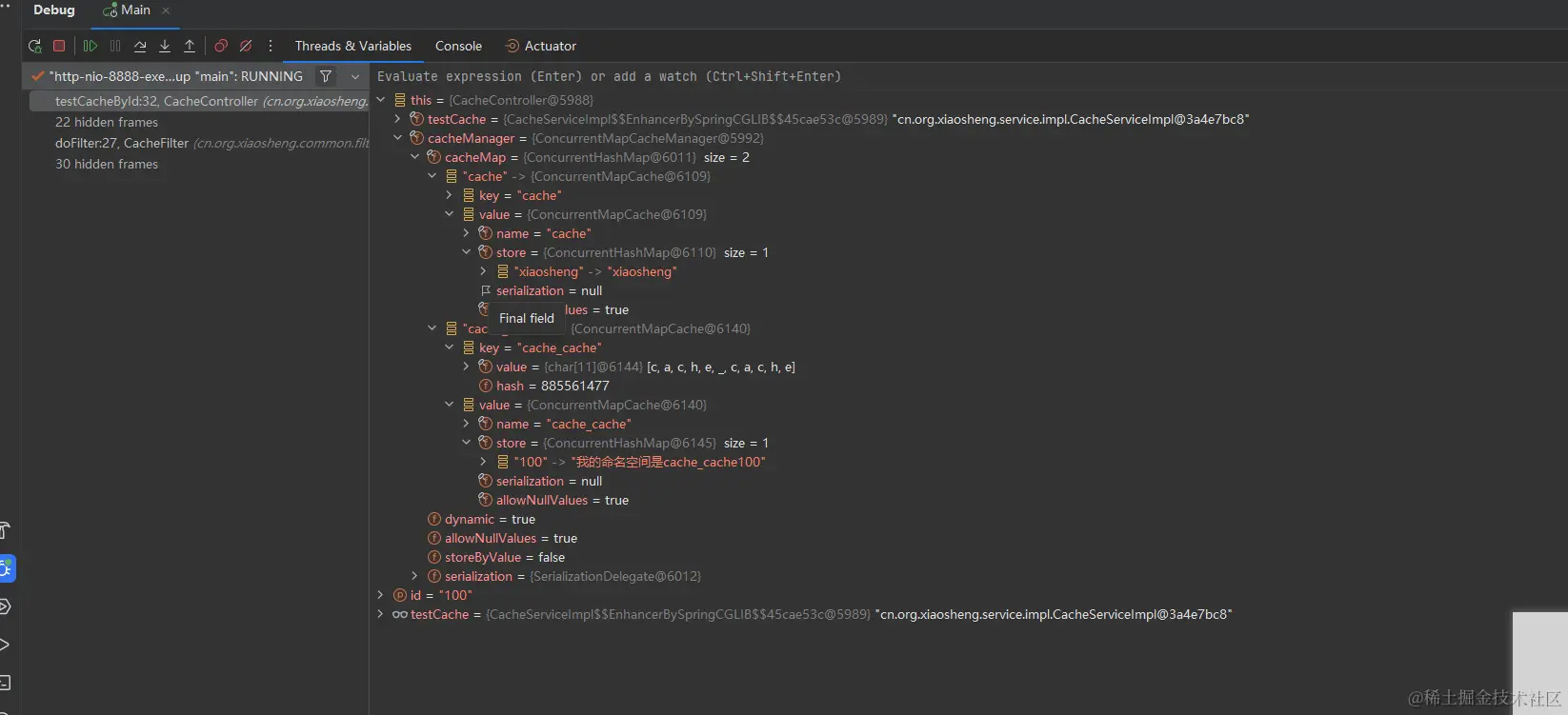1568x715 pixels.
Task: Expand the char[11]@6144 value node
Action: 467,367
